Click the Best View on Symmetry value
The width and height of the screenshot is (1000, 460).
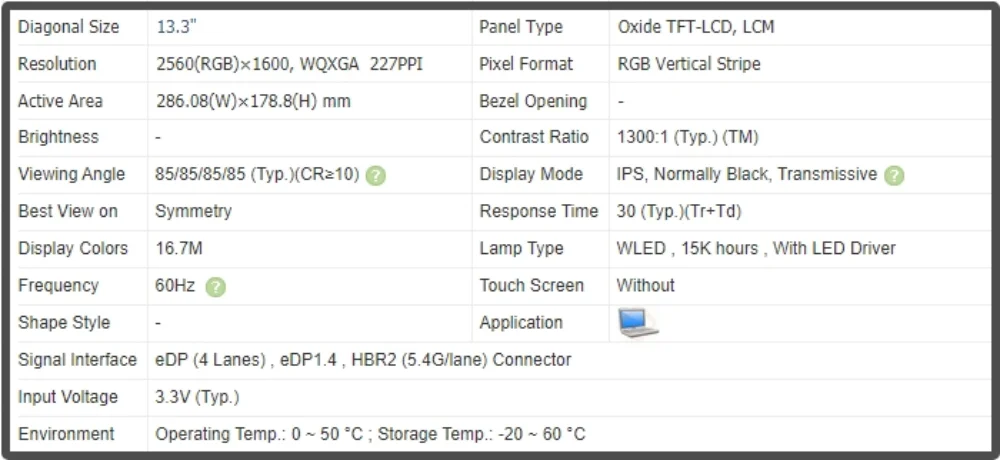click(193, 211)
